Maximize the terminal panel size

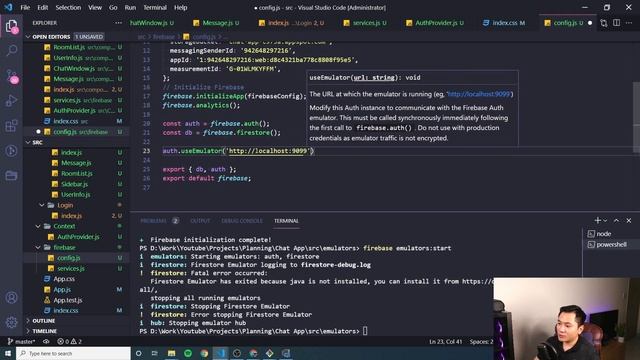616,220
